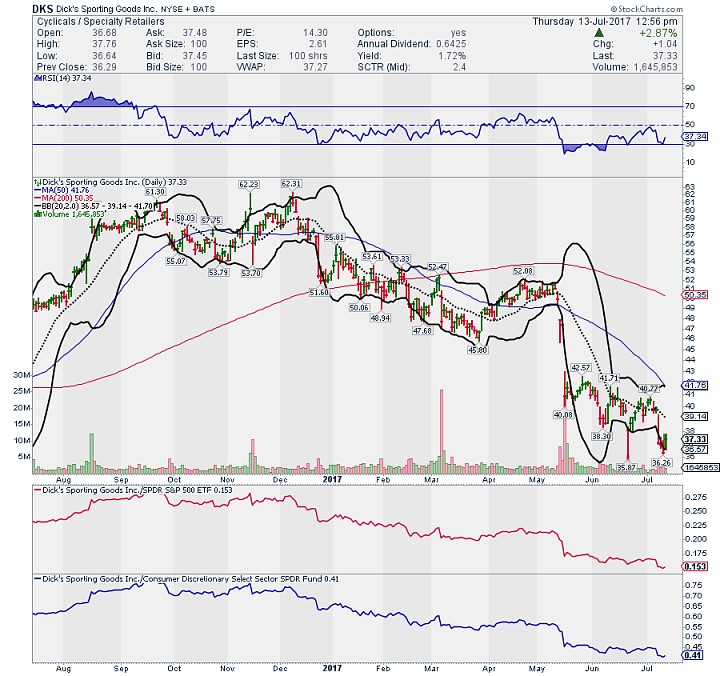The image size is (720, 676).
Task: Click the 52.47 price annotation
Action: [x=437, y=267]
